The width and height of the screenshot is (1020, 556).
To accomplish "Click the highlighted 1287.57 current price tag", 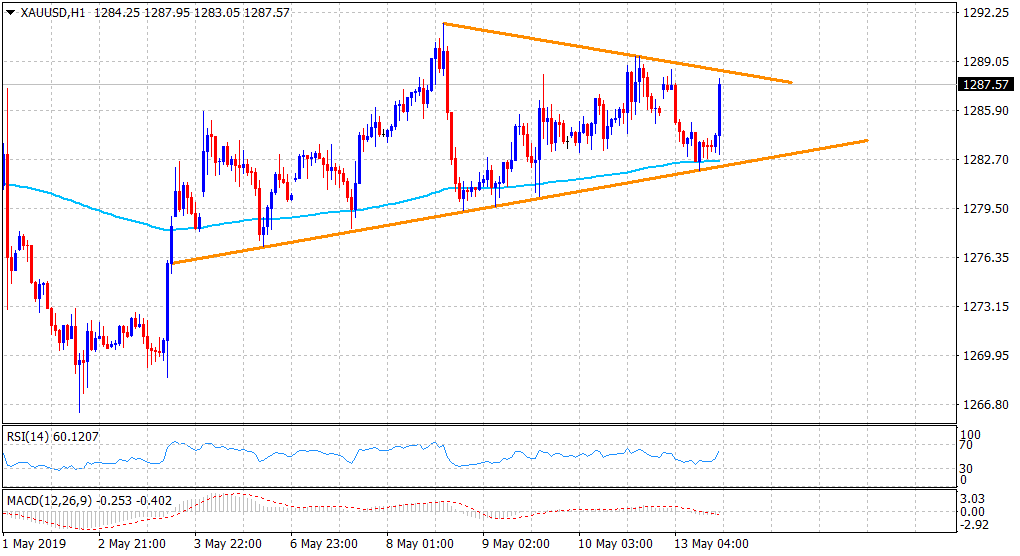I will (x=983, y=85).
